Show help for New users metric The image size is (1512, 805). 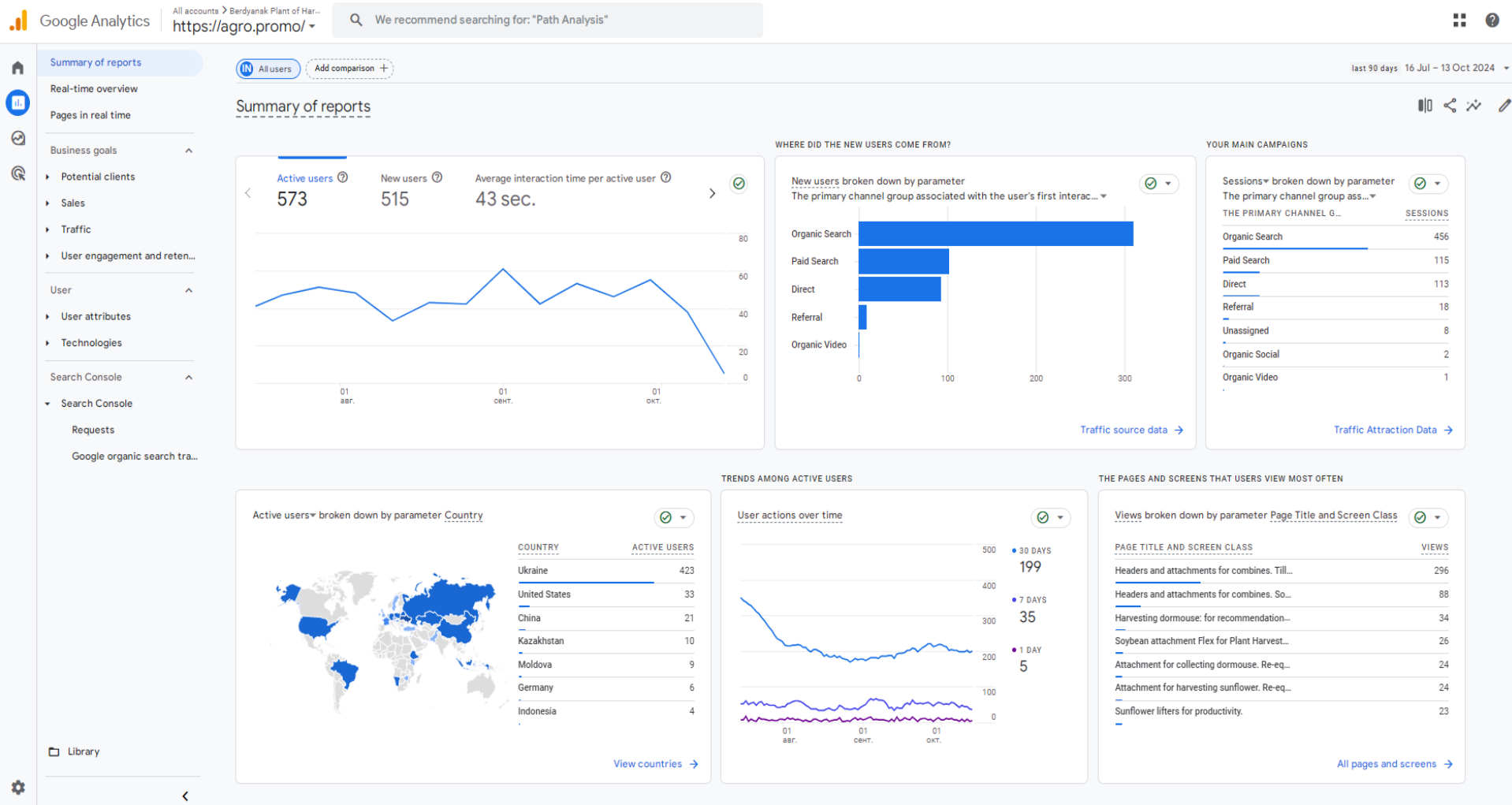pos(437,177)
